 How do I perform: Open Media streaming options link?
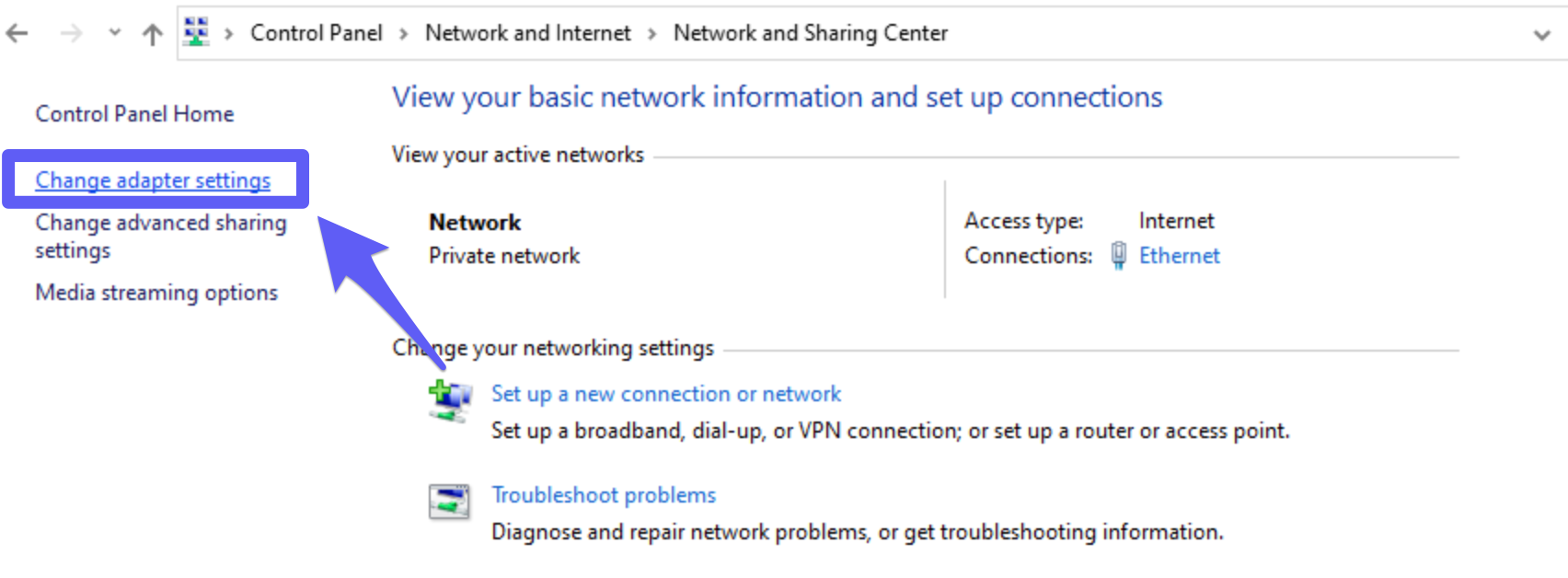coord(156,293)
